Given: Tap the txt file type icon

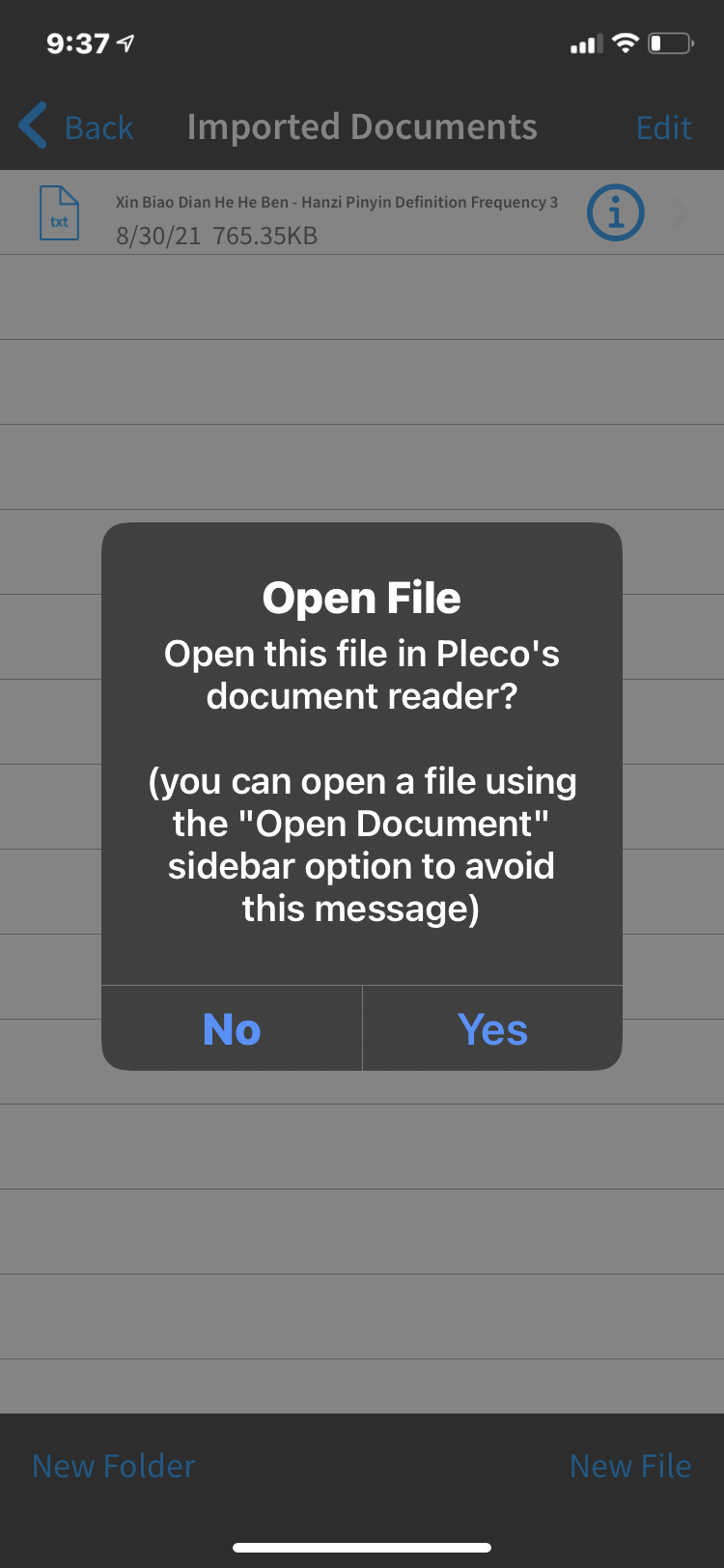Looking at the screenshot, I should point(59,213).
